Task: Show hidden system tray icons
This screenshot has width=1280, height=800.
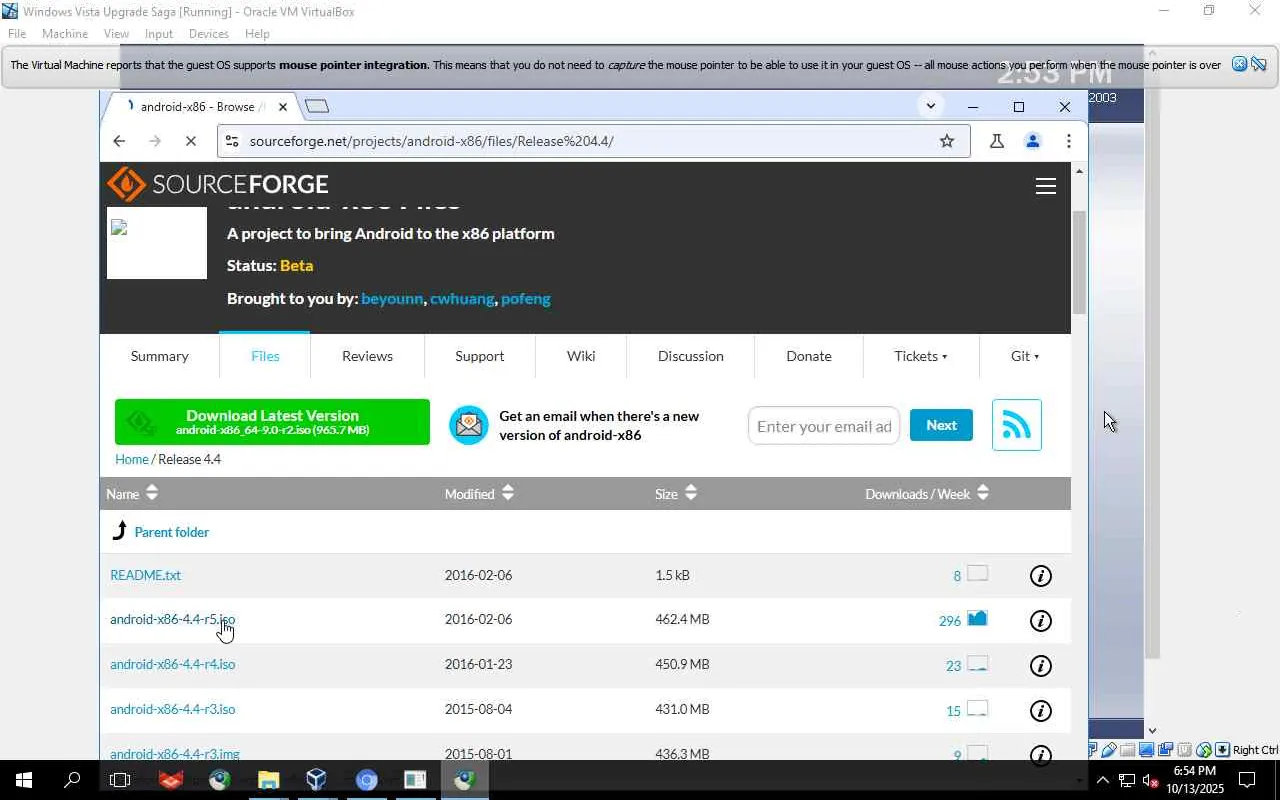Action: click(x=1103, y=780)
